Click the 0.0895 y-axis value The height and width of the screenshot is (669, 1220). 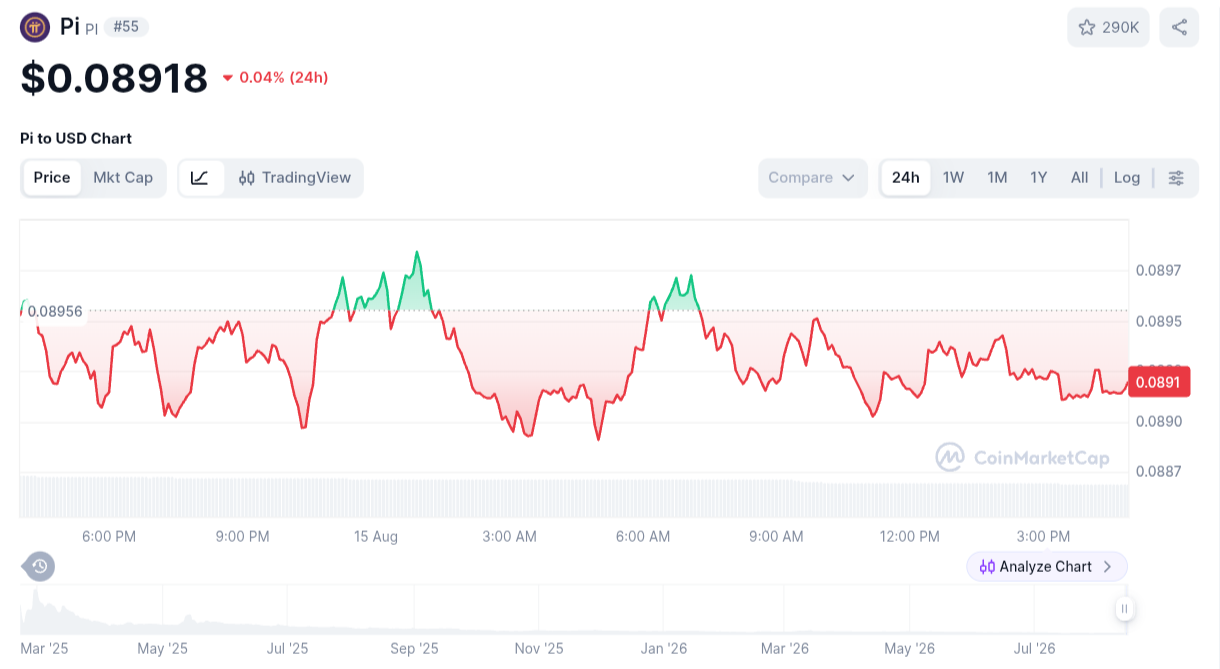(x=1158, y=321)
